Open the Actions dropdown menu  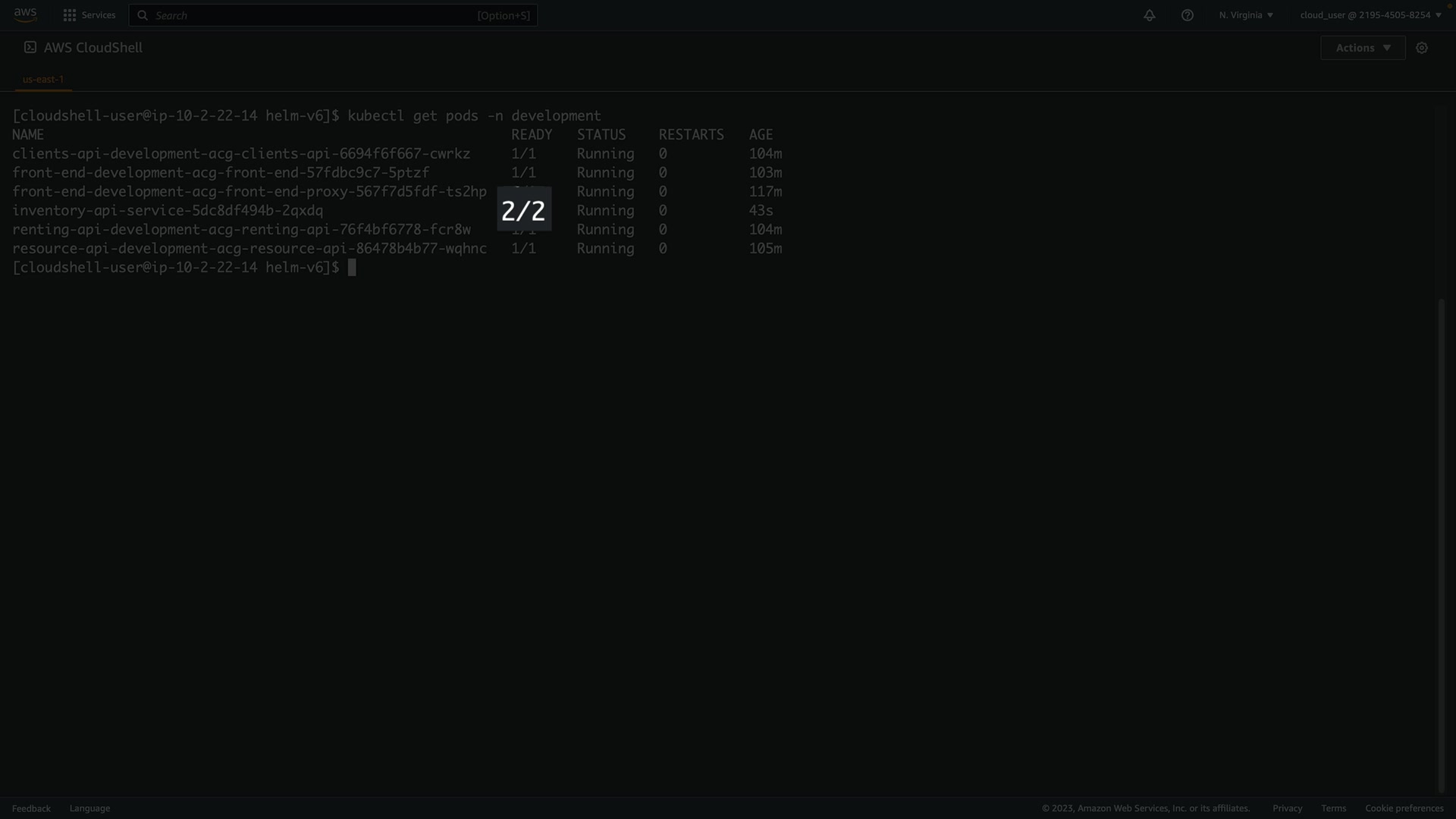point(1363,48)
